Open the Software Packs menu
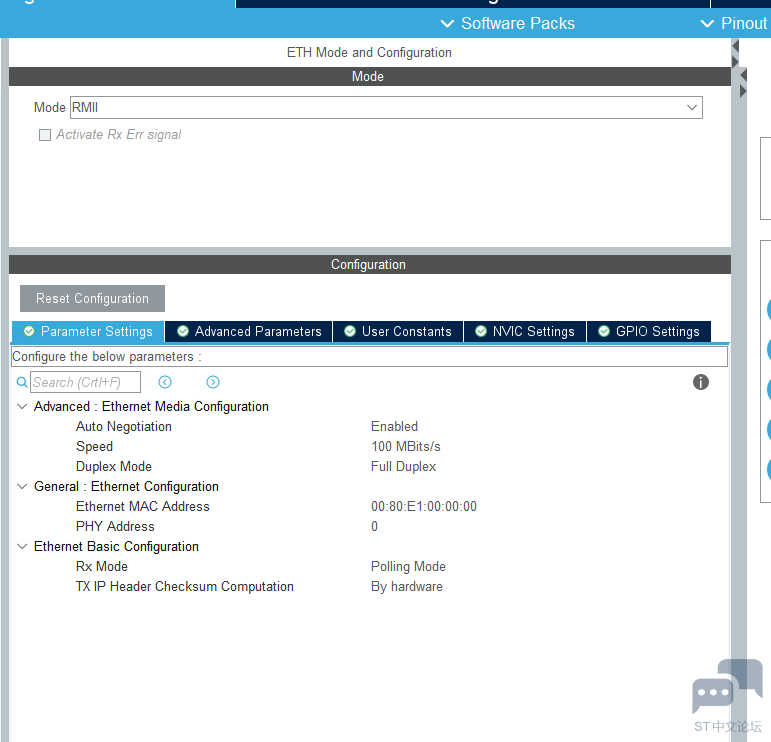Viewport: 771px width, 742px height. [x=508, y=23]
